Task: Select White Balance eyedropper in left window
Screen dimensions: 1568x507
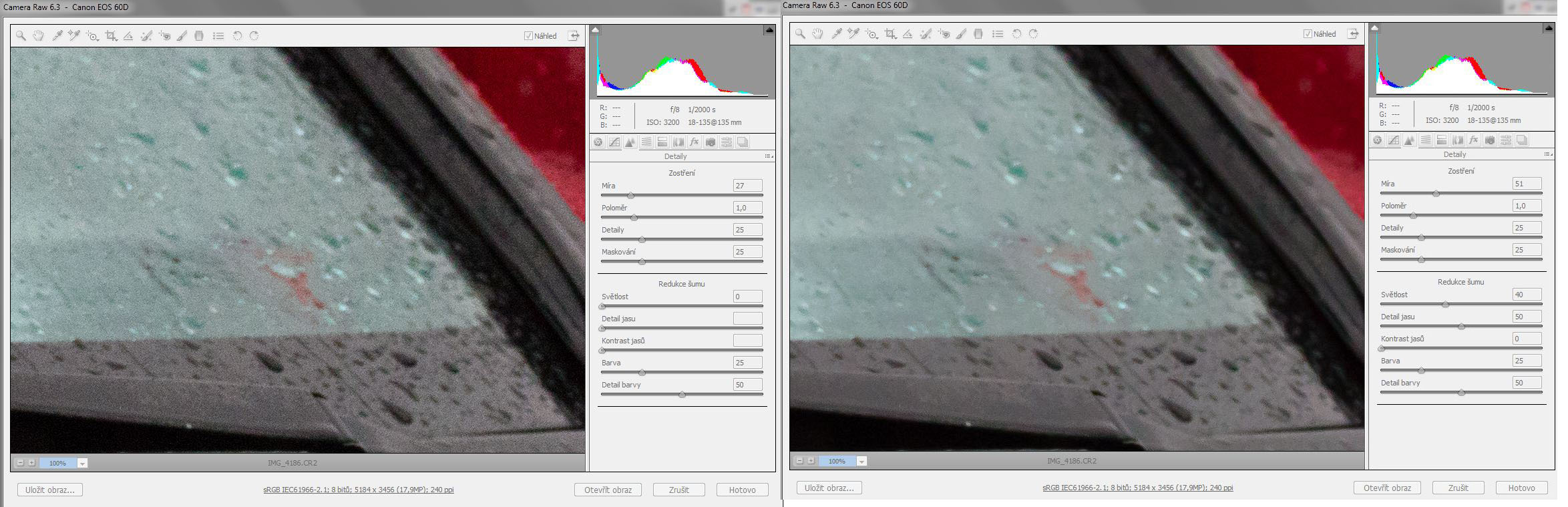Action: [57, 36]
